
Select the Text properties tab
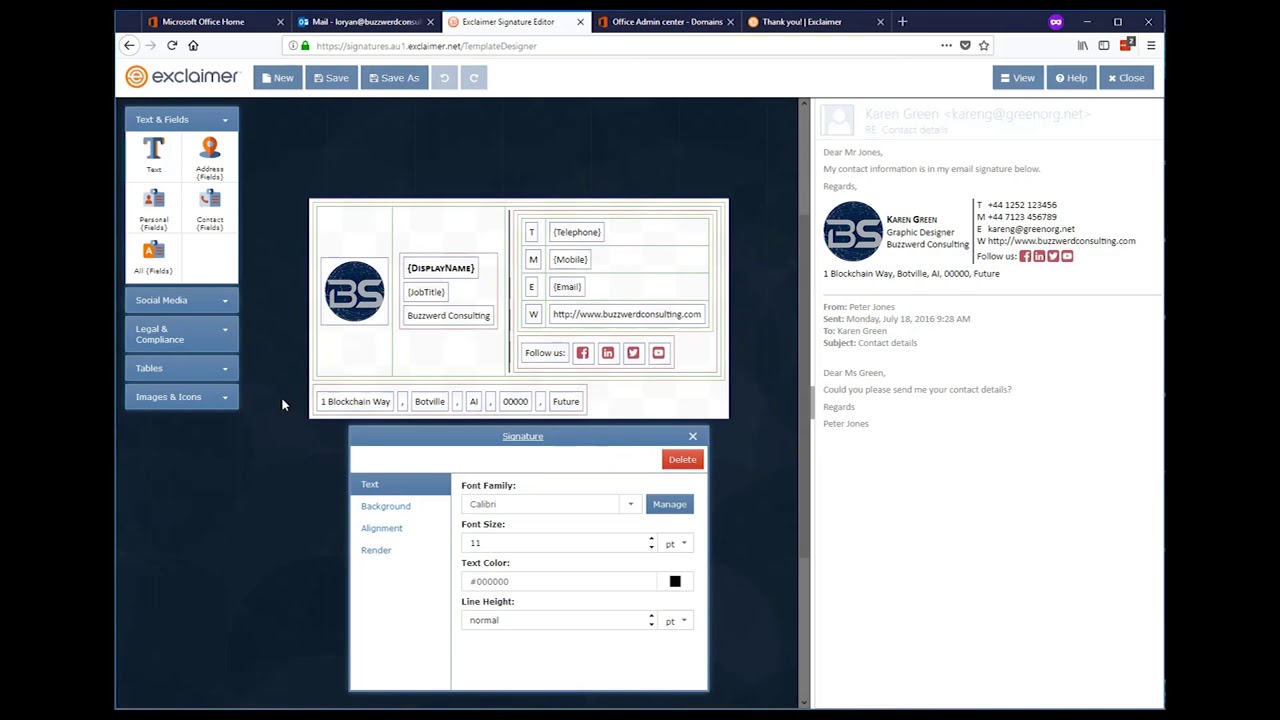click(400, 484)
